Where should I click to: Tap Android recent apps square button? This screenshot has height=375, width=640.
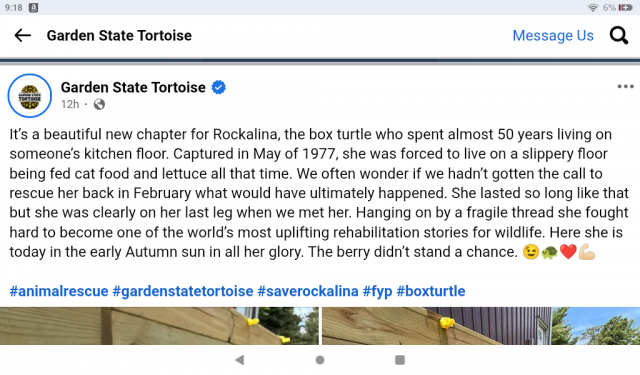pyautogui.click(x=400, y=360)
